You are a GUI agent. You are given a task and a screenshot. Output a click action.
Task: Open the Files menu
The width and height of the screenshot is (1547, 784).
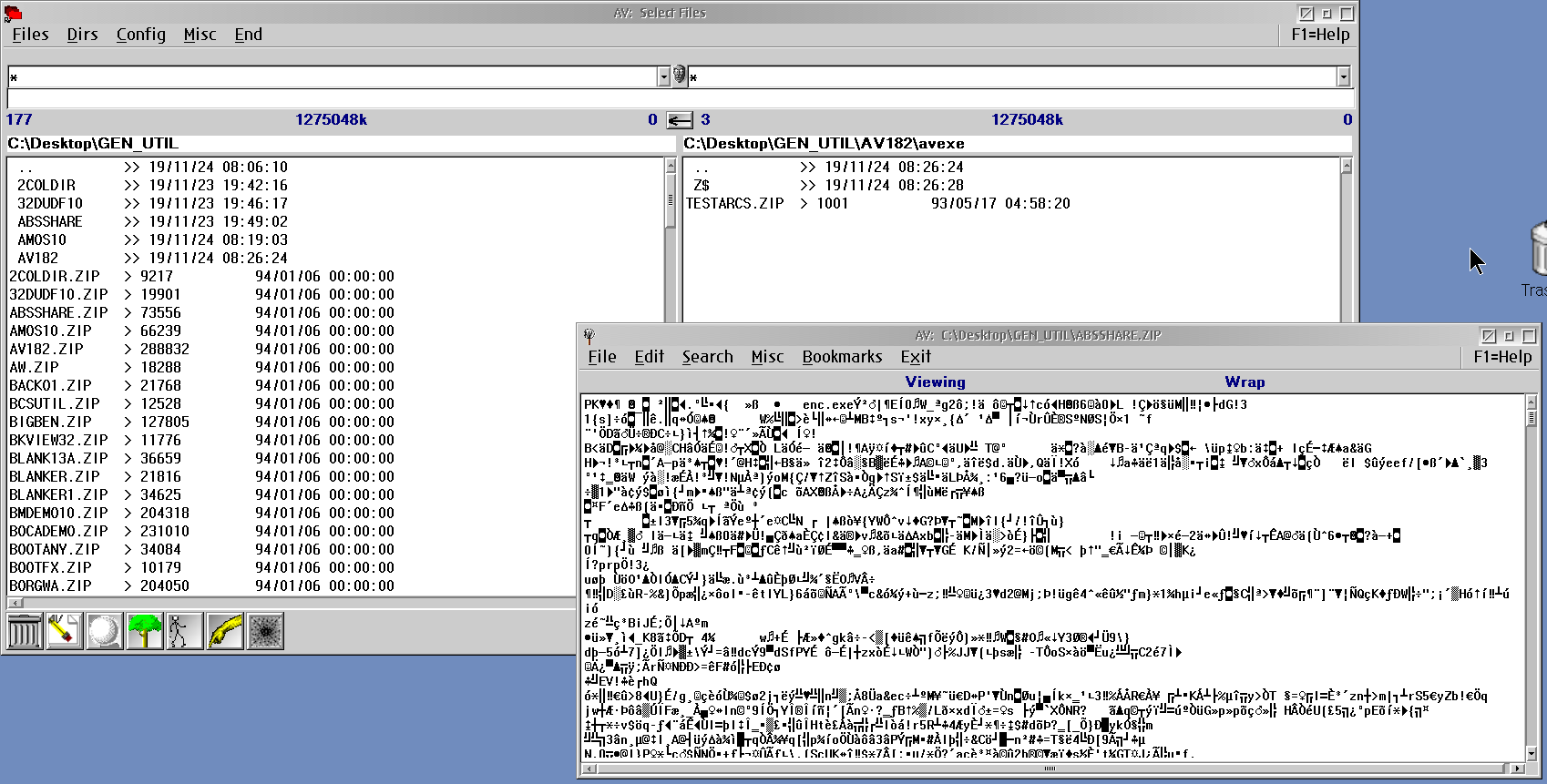30,35
